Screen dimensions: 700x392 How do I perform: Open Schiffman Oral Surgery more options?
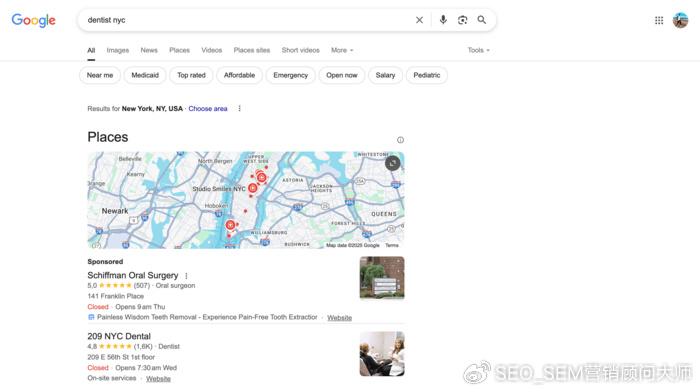pos(186,276)
